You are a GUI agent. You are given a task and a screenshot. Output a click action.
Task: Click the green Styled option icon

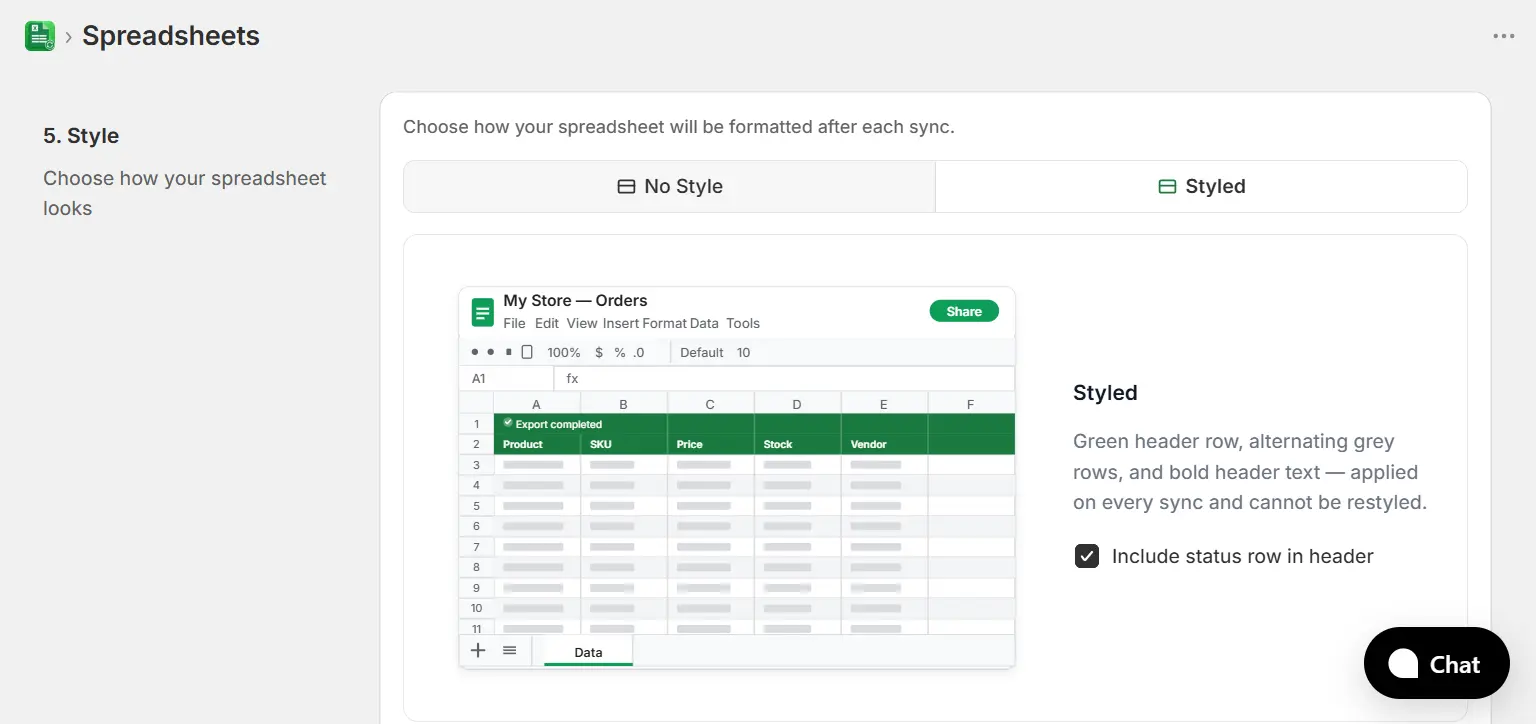(x=1167, y=187)
